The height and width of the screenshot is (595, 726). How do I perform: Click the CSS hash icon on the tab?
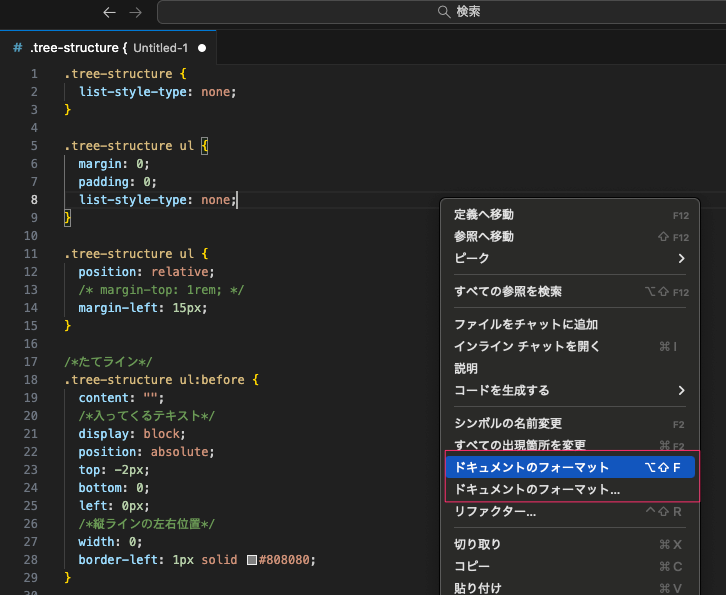[17, 47]
